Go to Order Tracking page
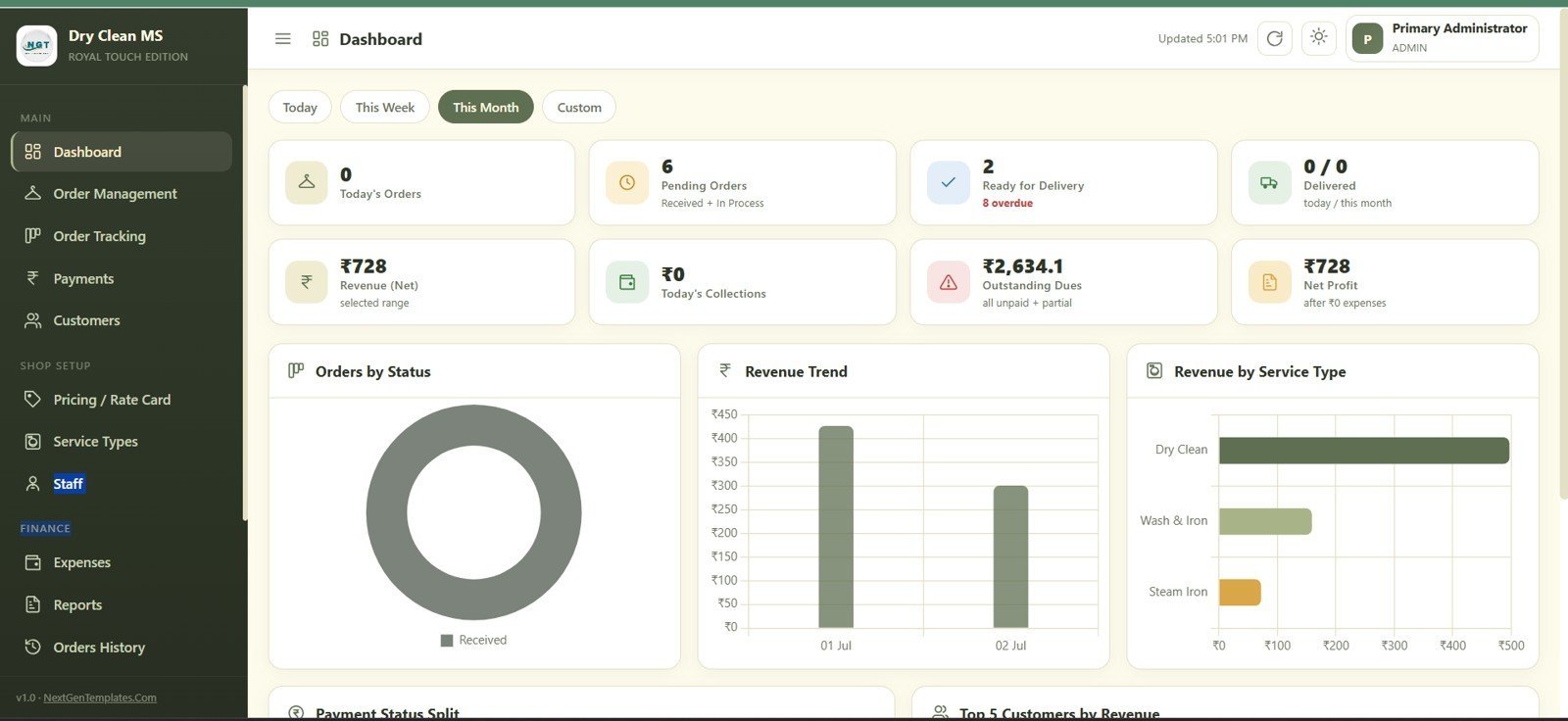This screenshot has width=1568, height=721. pos(122,236)
